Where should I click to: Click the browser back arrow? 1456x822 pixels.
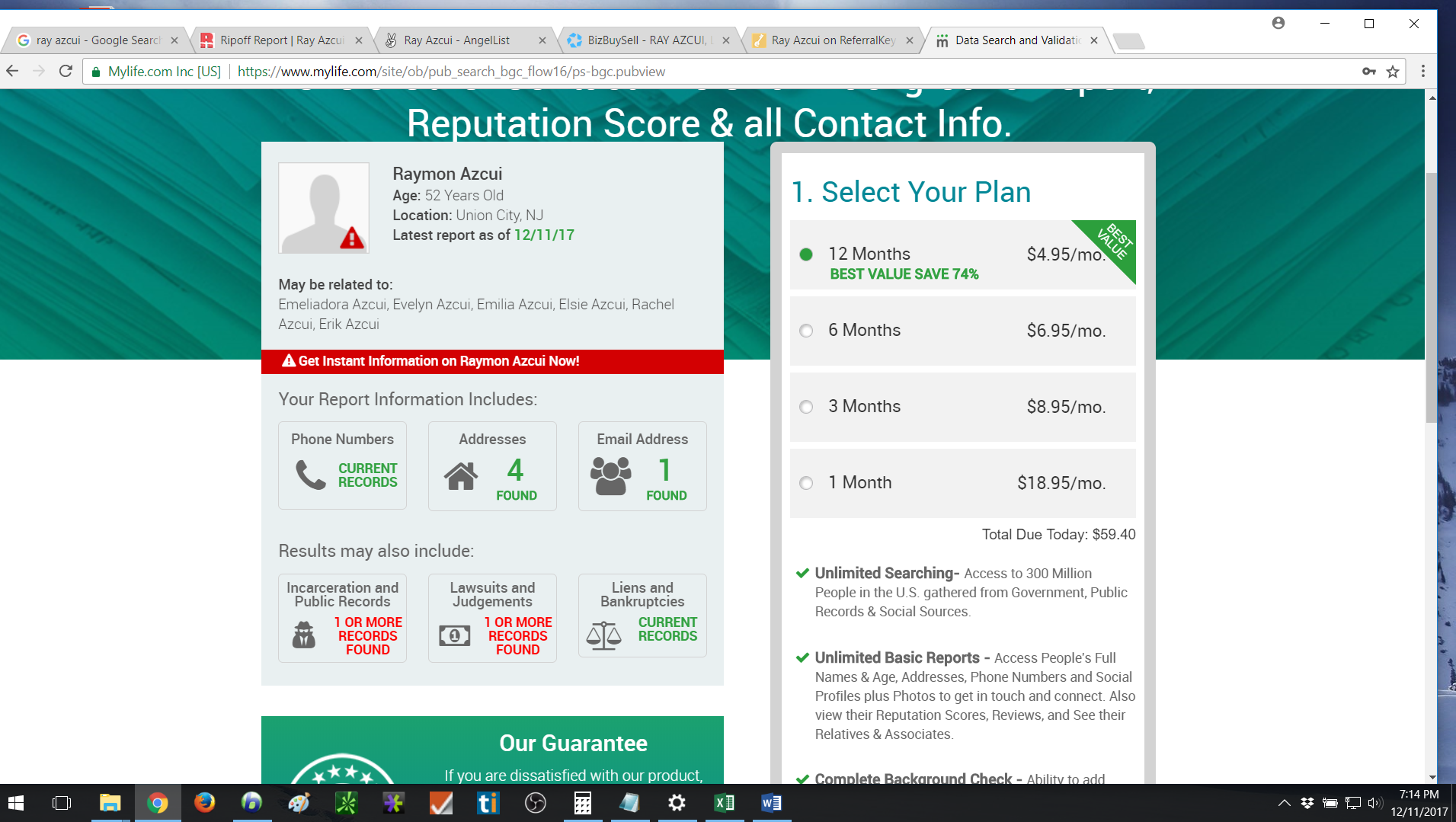[13, 72]
